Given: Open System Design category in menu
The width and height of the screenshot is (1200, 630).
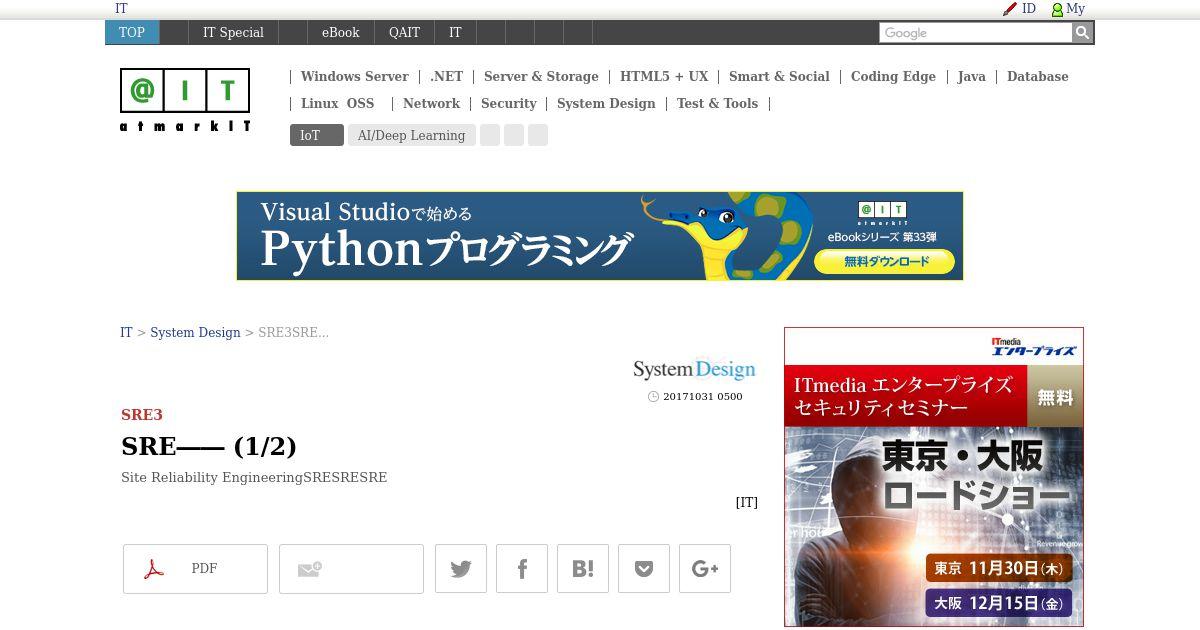Looking at the screenshot, I should click(x=606, y=103).
